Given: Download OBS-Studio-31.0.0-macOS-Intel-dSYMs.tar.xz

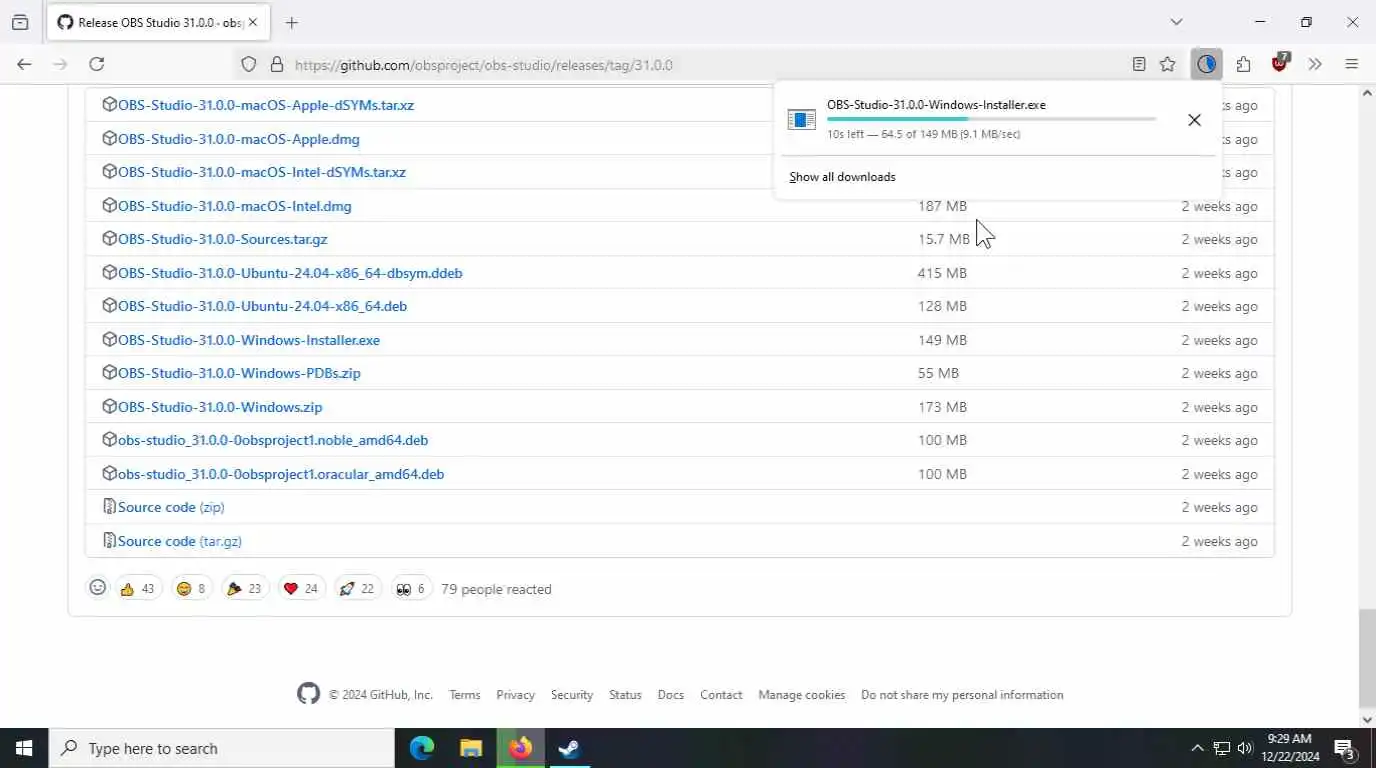Looking at the screenshot, I should (262, 172).
